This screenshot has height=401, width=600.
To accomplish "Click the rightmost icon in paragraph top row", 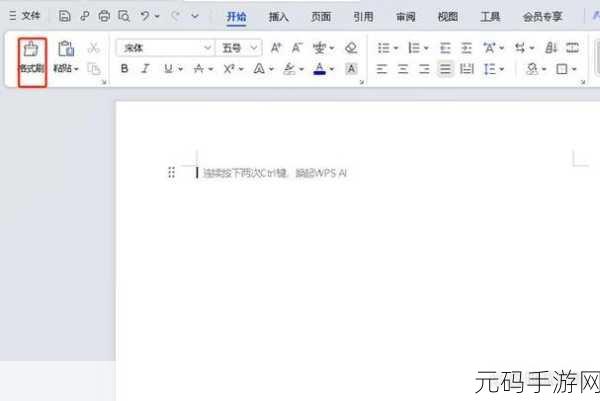I will tap(572, 48).
